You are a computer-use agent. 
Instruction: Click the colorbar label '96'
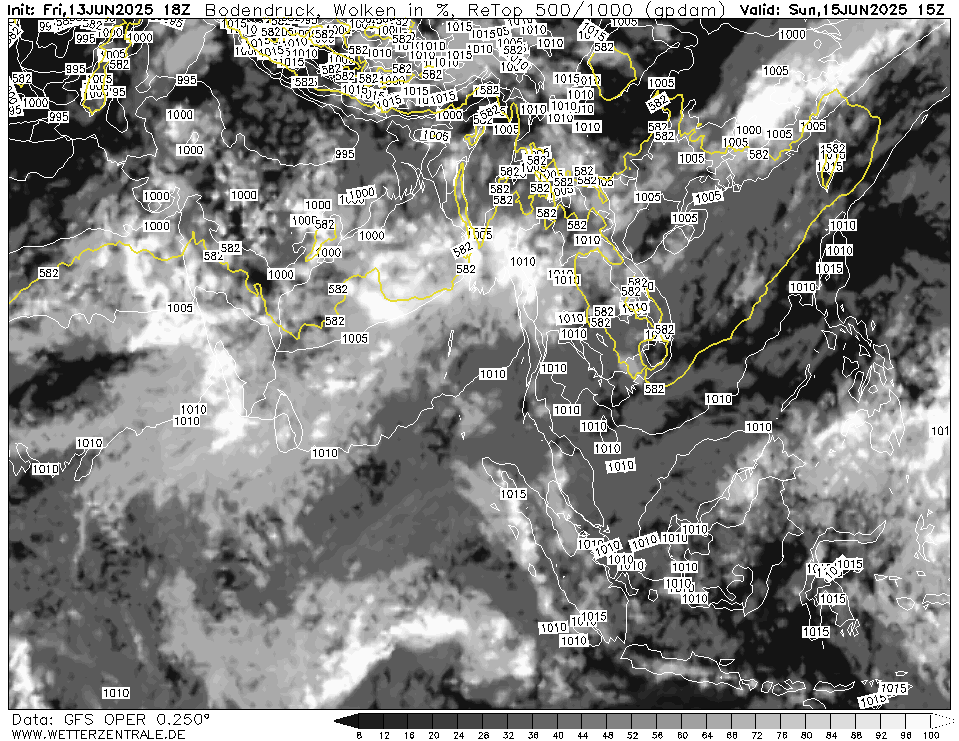click(x=905, y=735)
